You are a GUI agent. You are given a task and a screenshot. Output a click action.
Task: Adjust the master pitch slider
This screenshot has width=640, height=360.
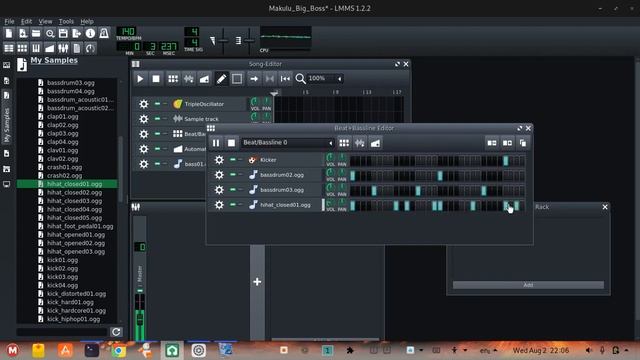249,40
